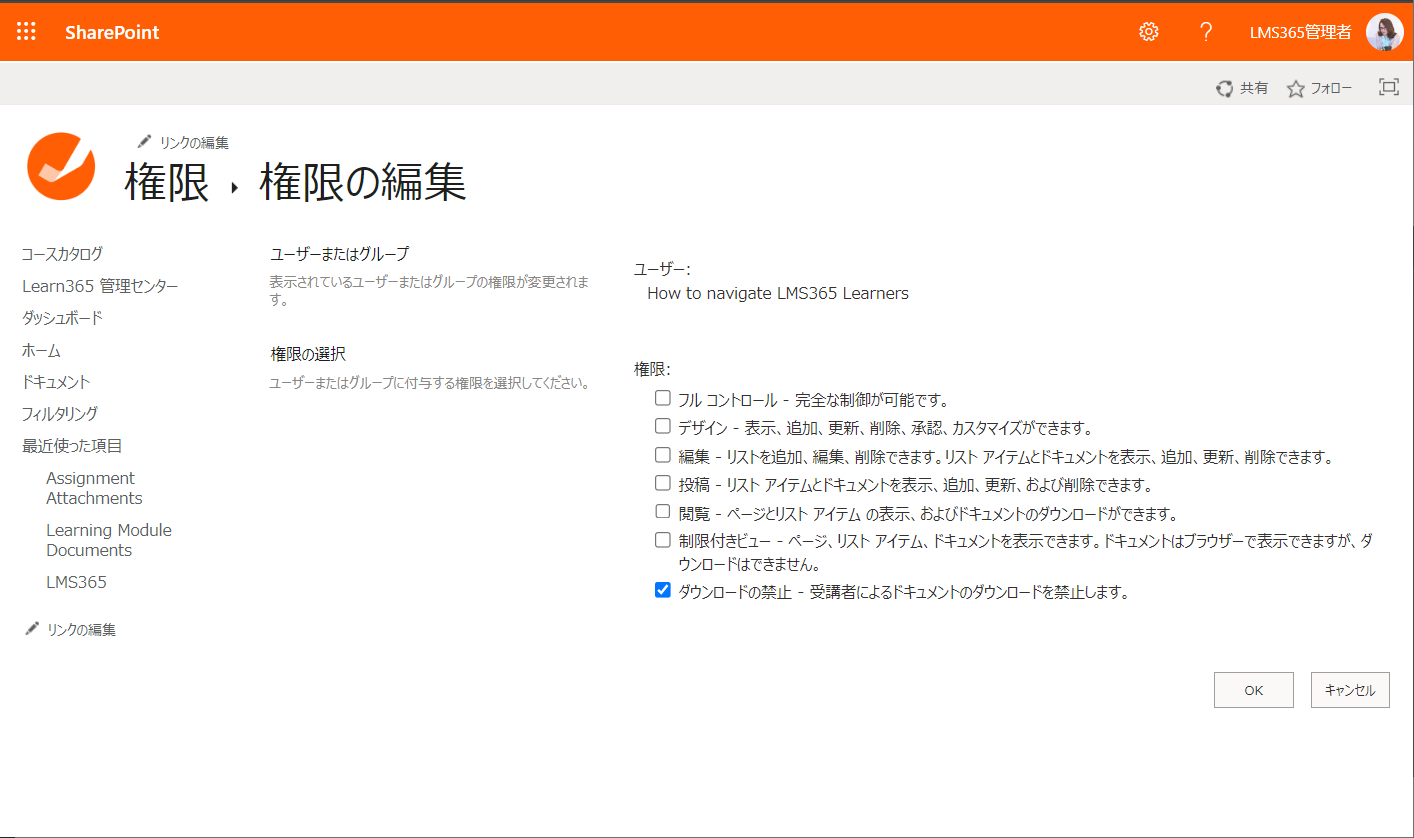Screen dimensions: 1414x838
Task: Click the キャンセル button
Action: (1350, 690)
